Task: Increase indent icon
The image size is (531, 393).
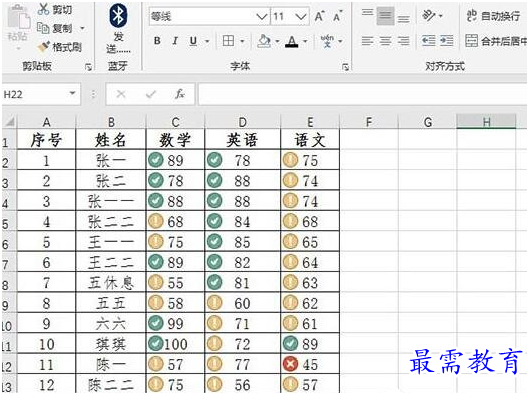Action: pyautogui.click(x=447, y=41)
